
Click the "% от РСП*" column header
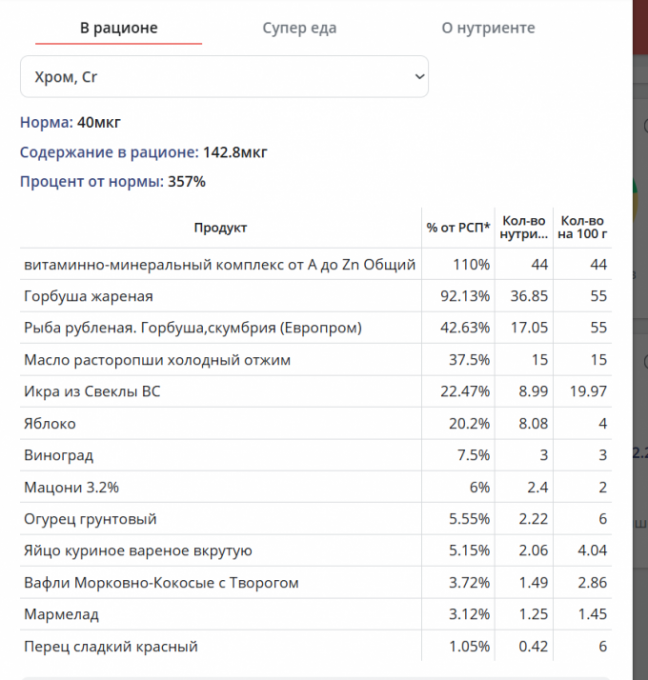(458, 228)
